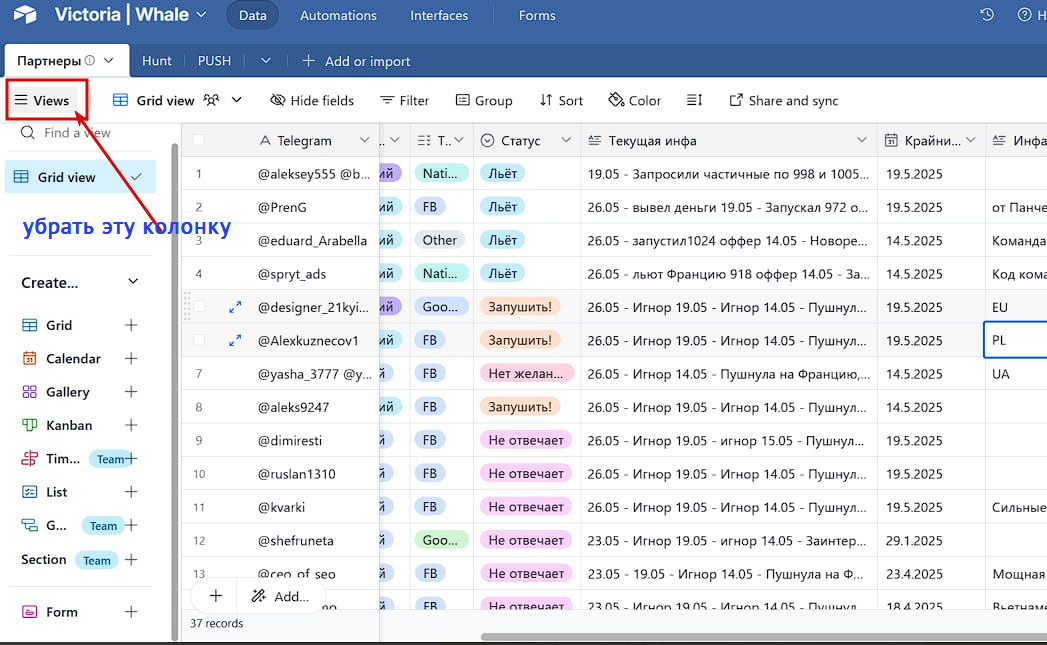Collapse the Create section chevron

[133, 282]
